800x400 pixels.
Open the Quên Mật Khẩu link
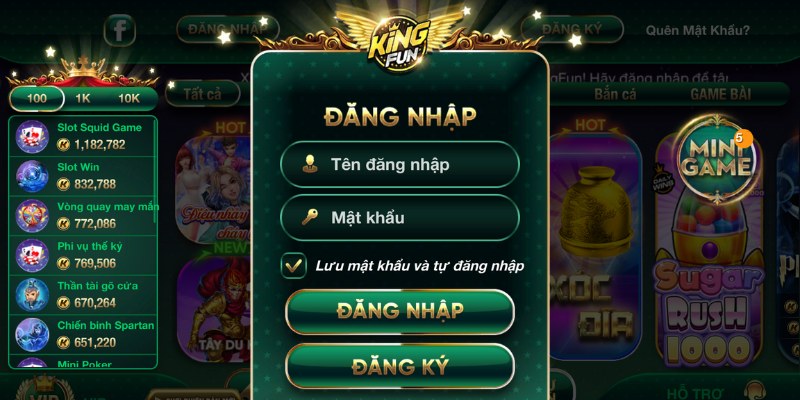tap(697, 30)
